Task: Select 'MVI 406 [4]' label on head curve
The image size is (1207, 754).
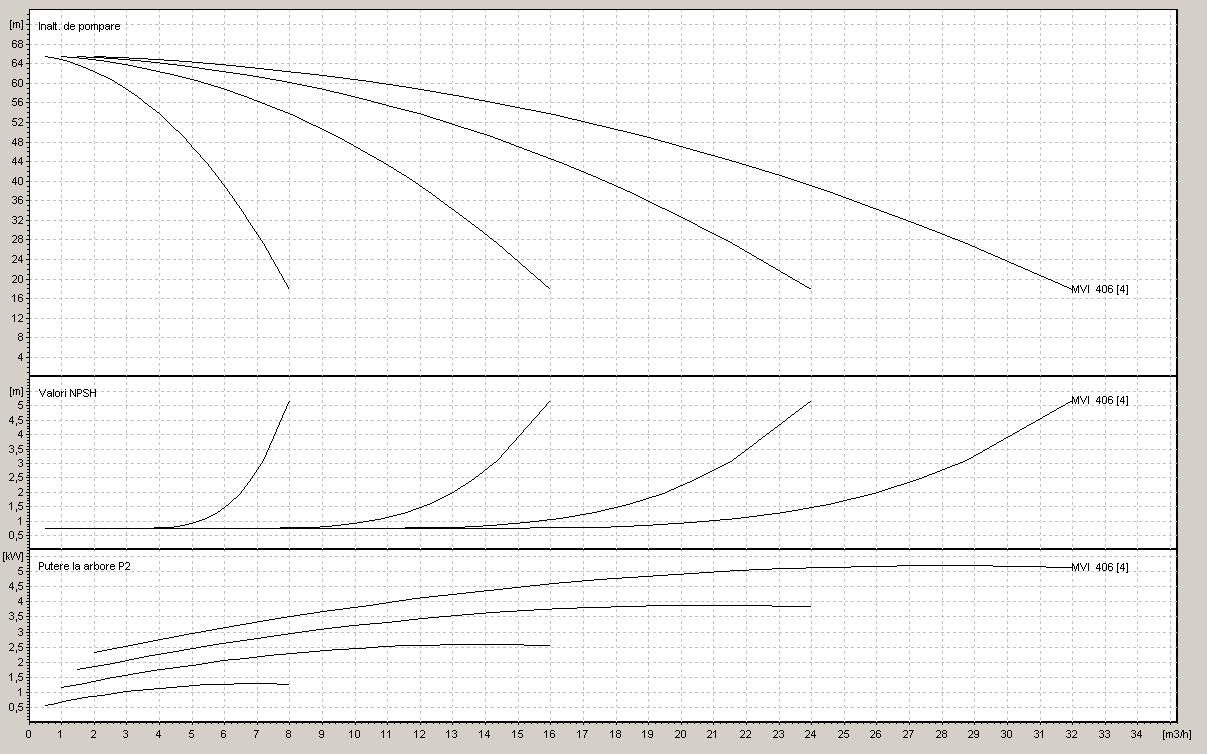Action: 1099,289
